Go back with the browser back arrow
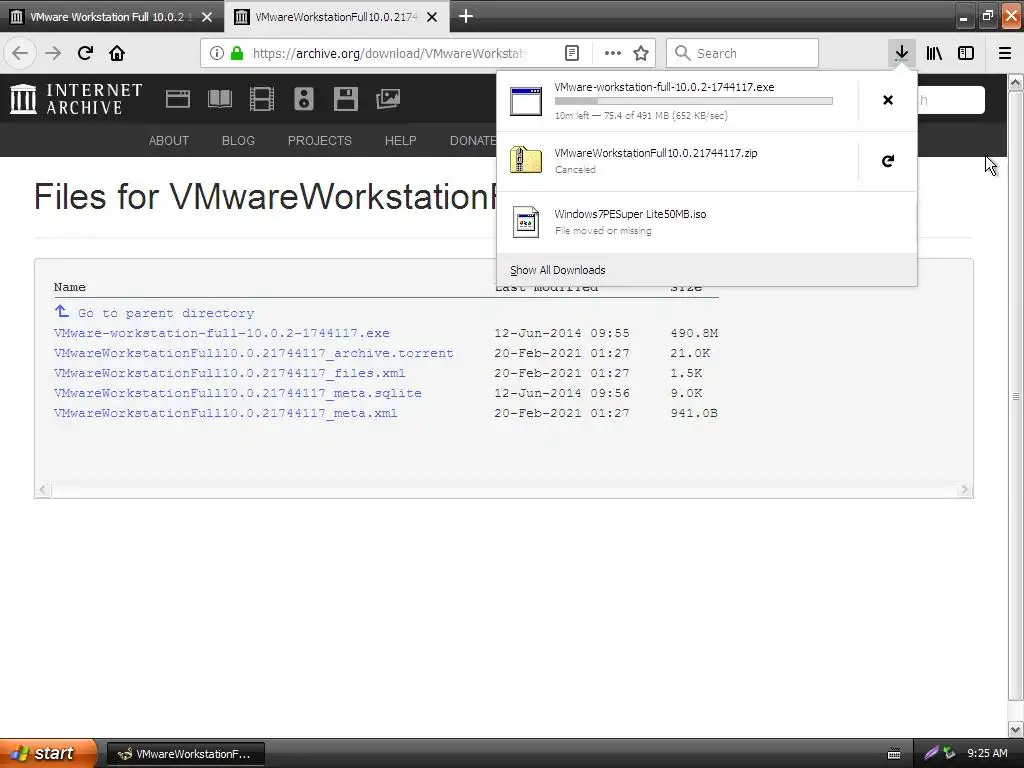Image resolution: width=1024 pixels, height=768 pixels. [x=20, y=53]
